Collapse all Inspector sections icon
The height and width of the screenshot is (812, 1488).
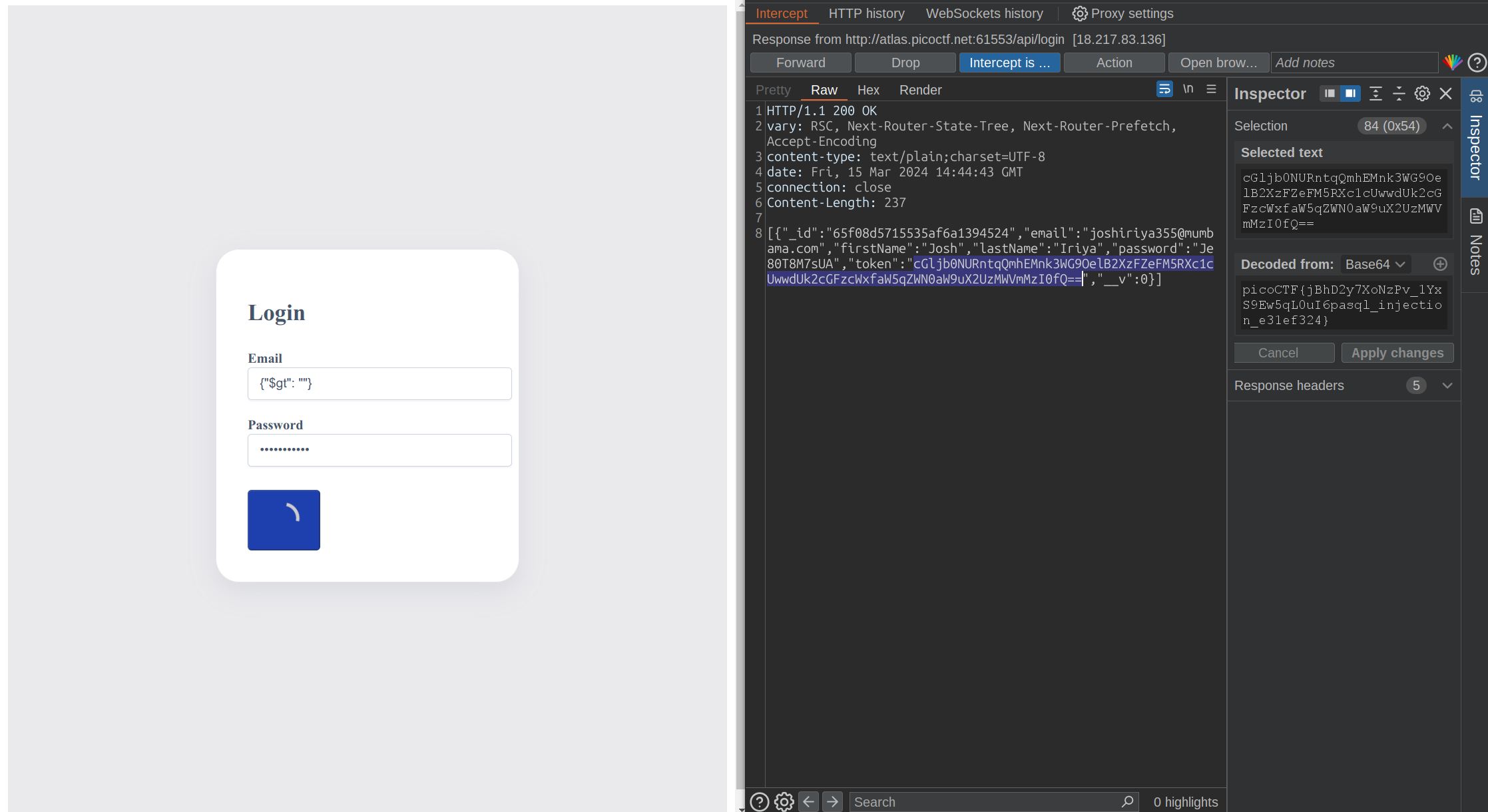click(x=1399, y=94)
